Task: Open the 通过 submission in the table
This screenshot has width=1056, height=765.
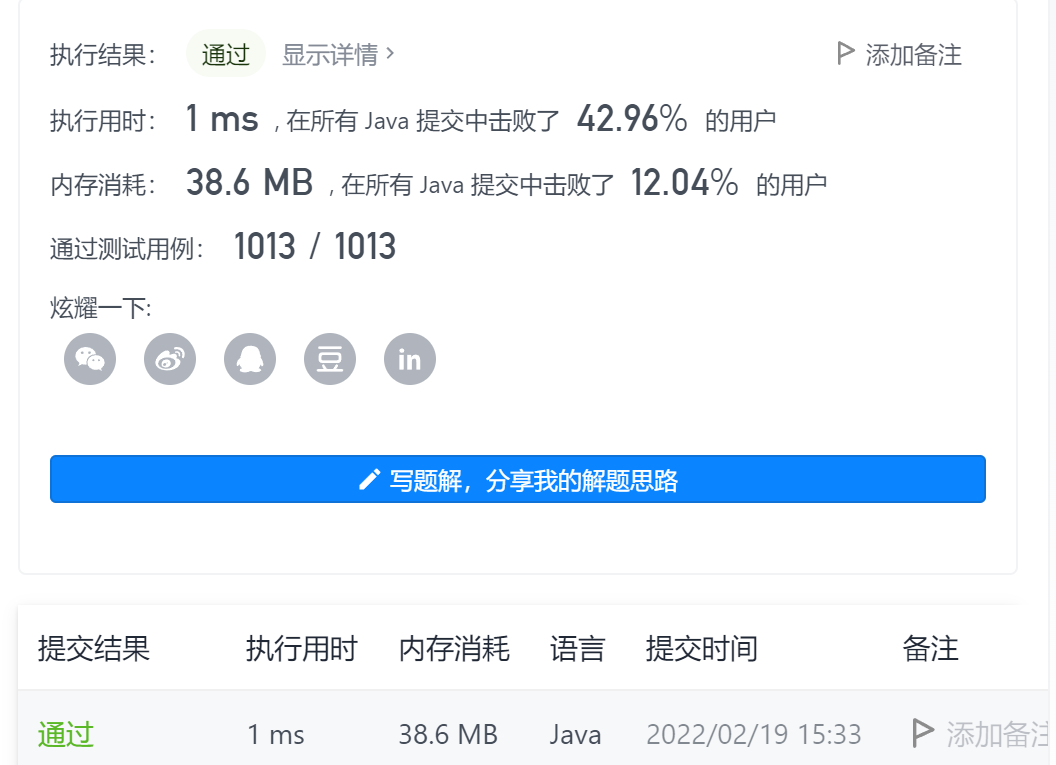Action: tap(64, 733)
